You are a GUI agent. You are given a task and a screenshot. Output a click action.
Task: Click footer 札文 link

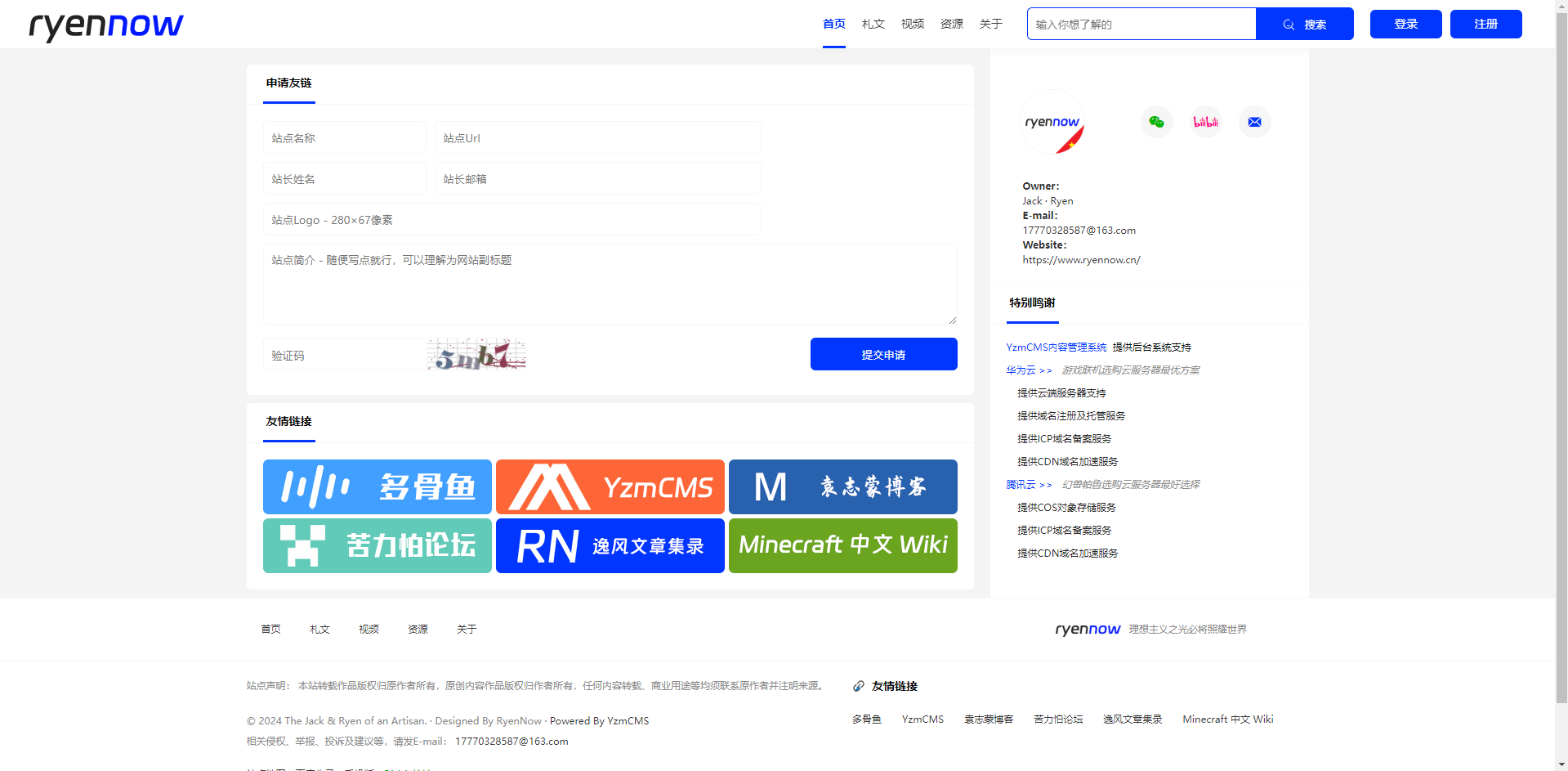[320, 629]
